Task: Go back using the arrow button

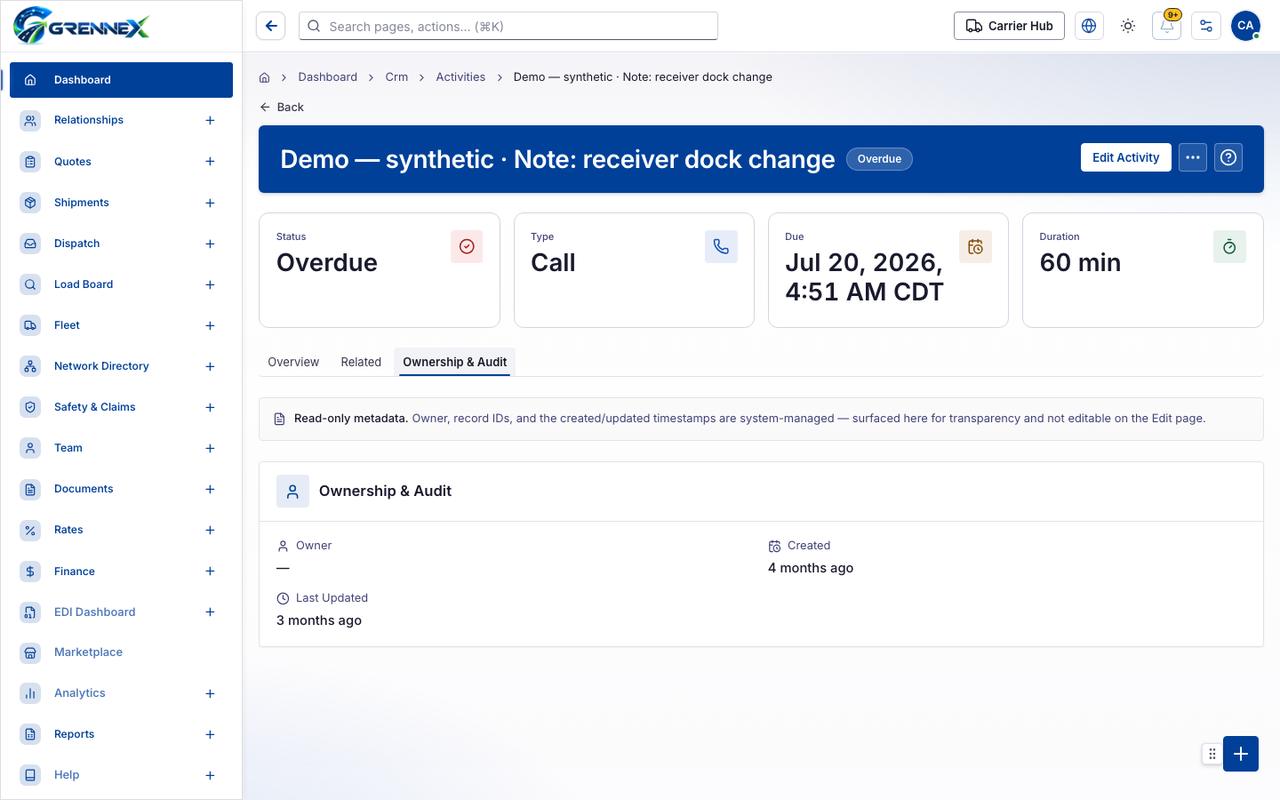Action: coord(271,26)
